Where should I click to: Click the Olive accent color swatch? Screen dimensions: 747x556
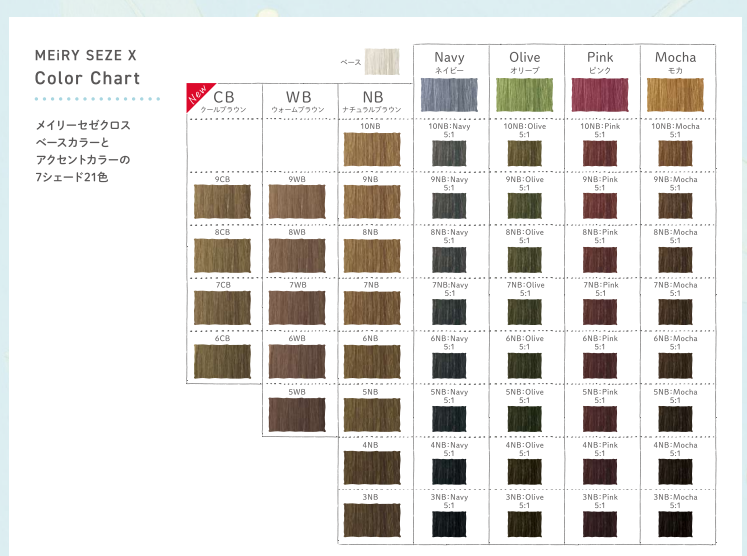pyautogui.click(x=525, y=95)
